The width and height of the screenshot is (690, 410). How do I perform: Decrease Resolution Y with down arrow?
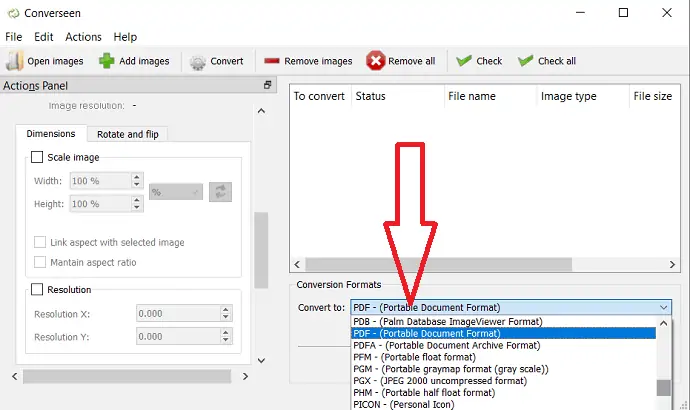point(226,340)
